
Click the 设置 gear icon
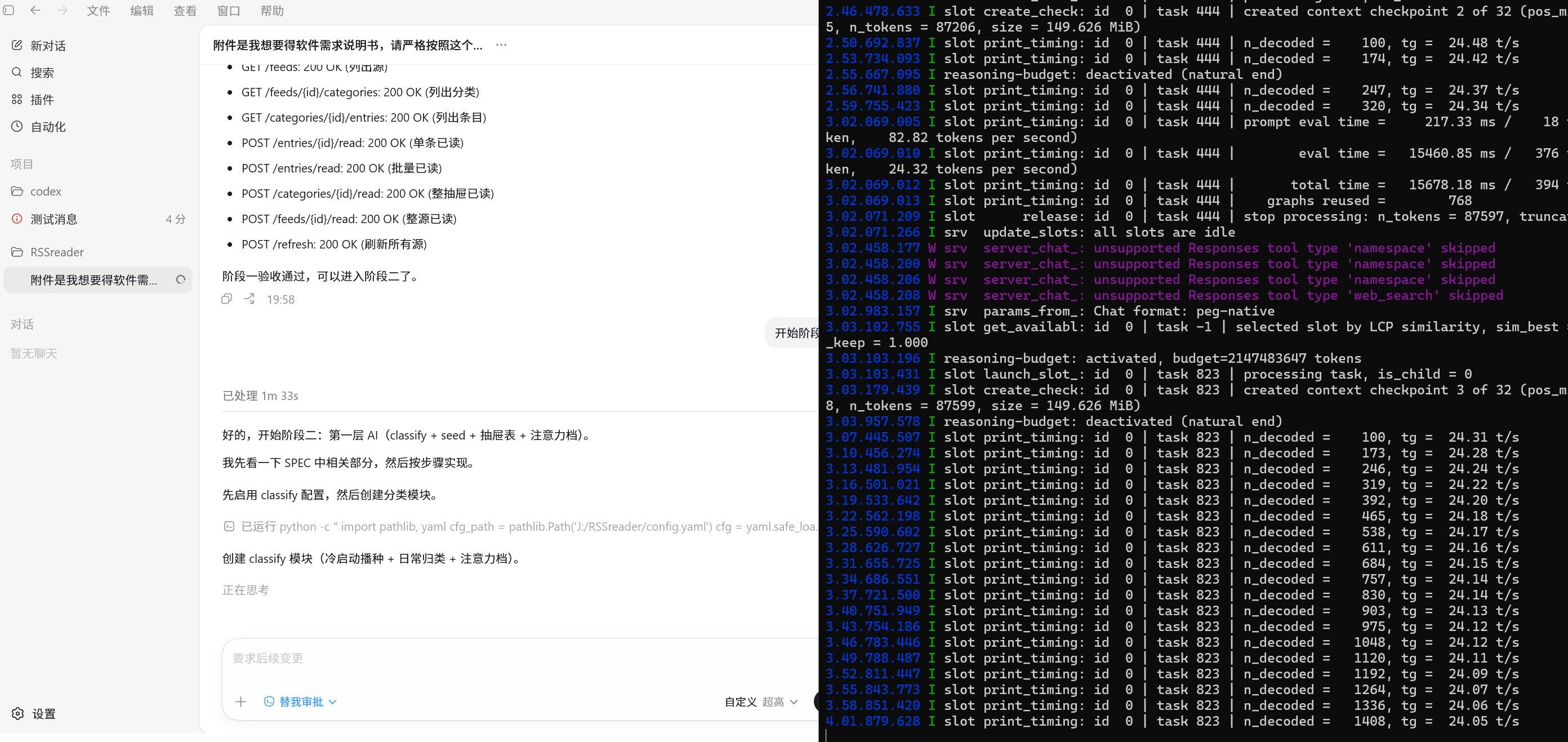[17, 713]
